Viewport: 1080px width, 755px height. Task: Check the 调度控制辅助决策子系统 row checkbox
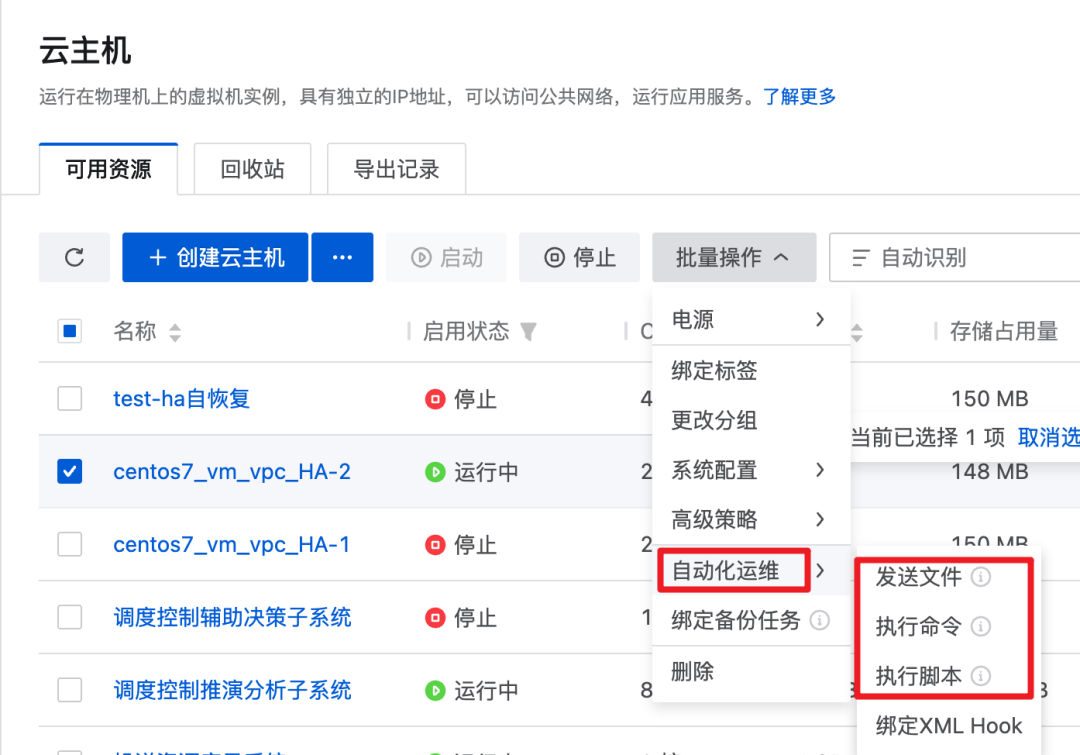(70, 617)
